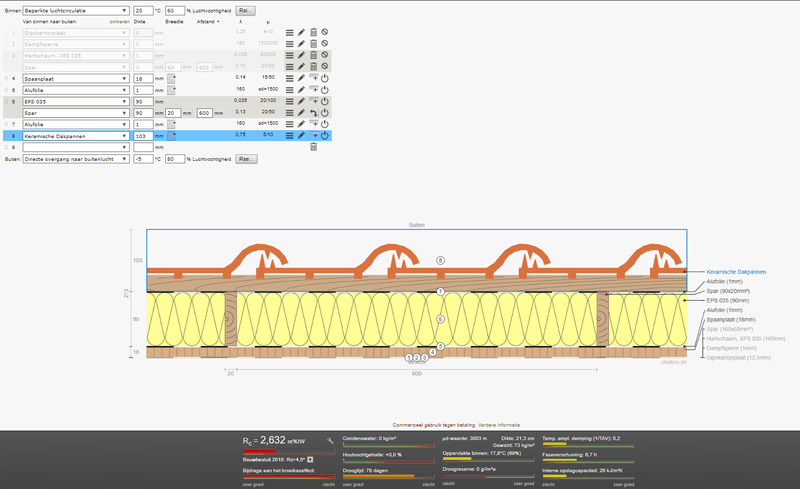800x489 pixels.
Task: Expand the EPS 035 material dropdown
Action: tap(75, 101)
